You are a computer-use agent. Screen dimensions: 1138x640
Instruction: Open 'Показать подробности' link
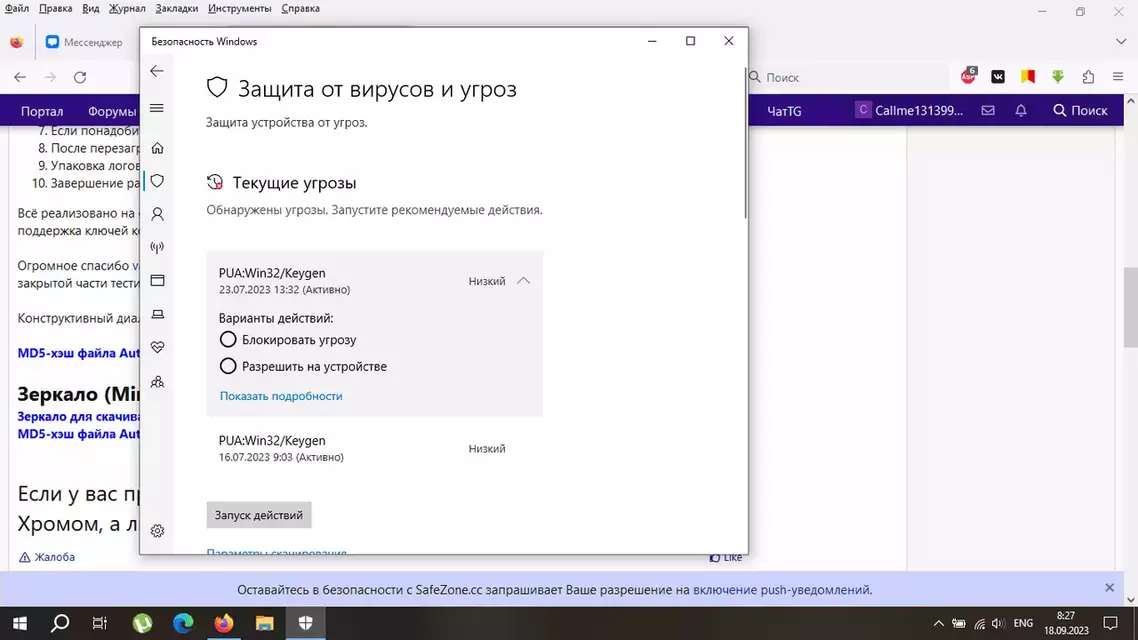click(281, 396)
